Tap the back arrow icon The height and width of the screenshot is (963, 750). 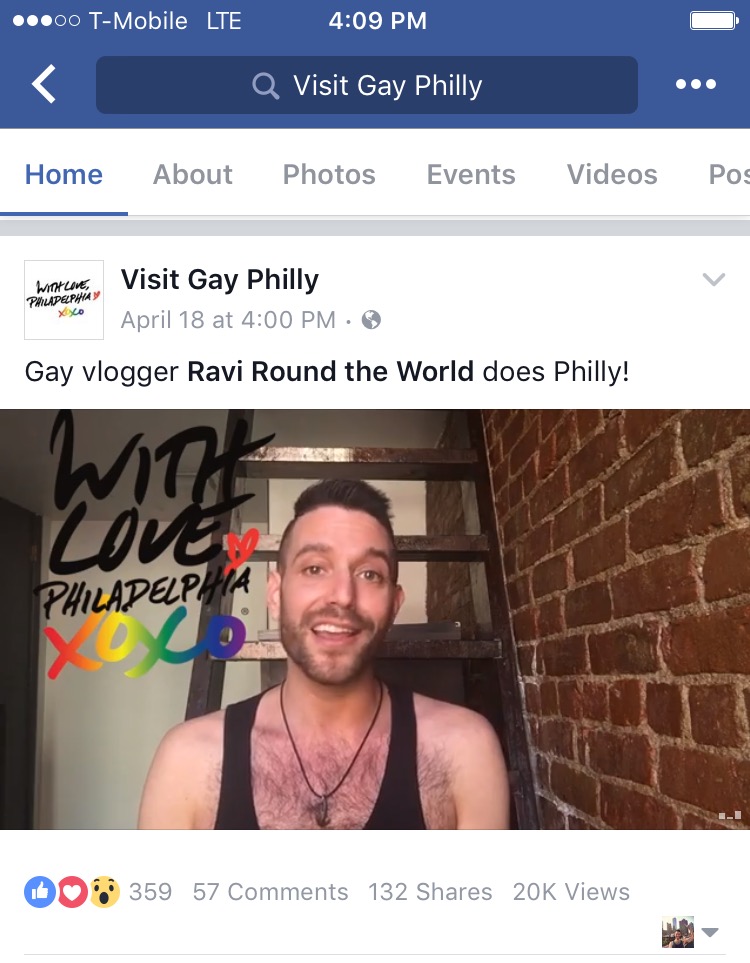44,84
